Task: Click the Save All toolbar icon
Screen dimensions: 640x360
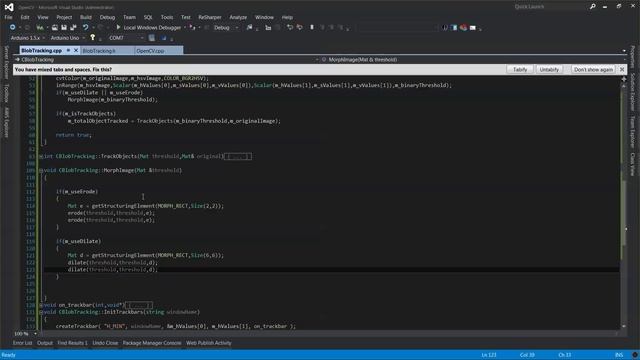Action: (x=73, y=27)
